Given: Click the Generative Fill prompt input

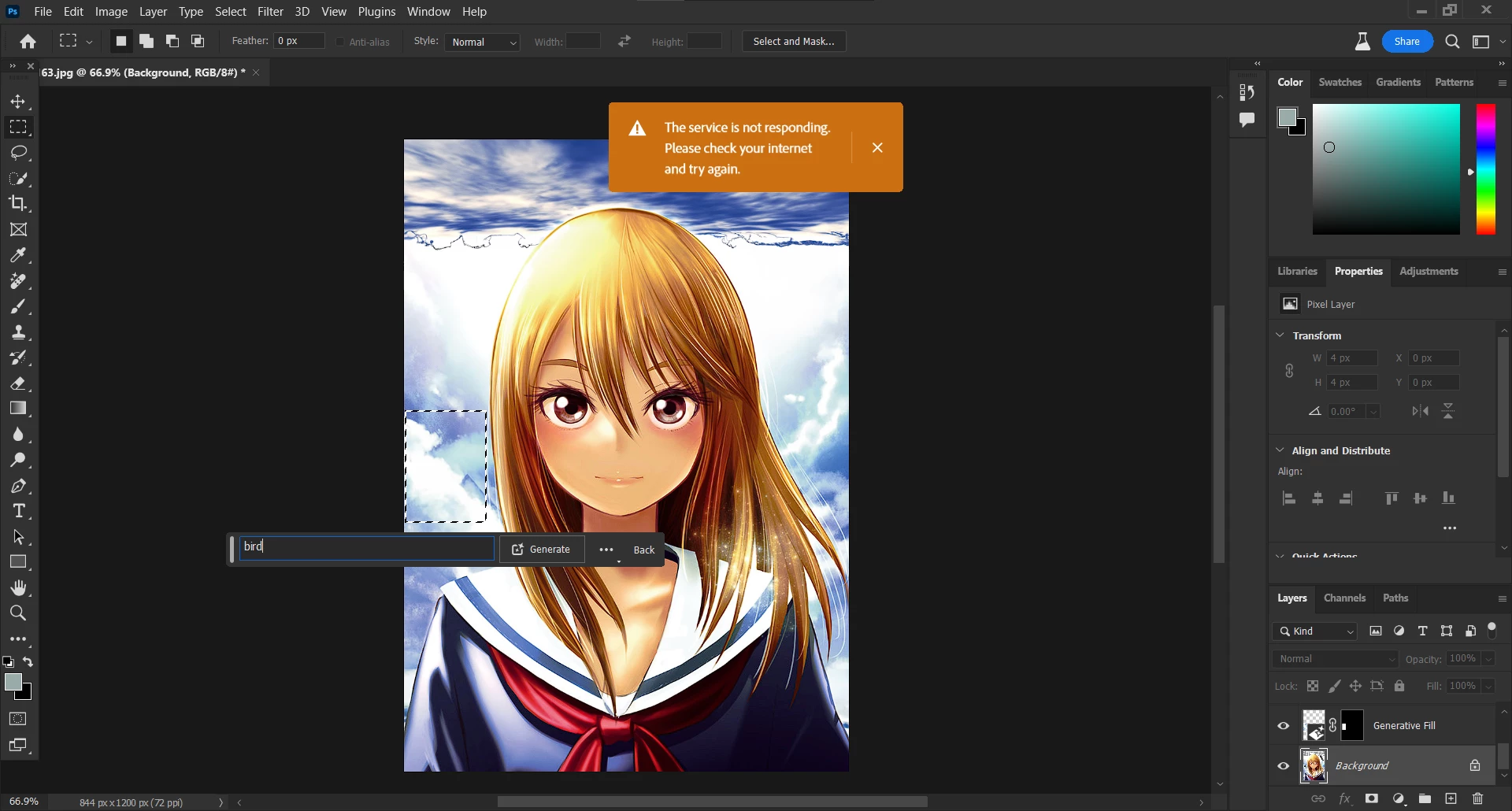Looking at the screenshot, I should 366,548.
